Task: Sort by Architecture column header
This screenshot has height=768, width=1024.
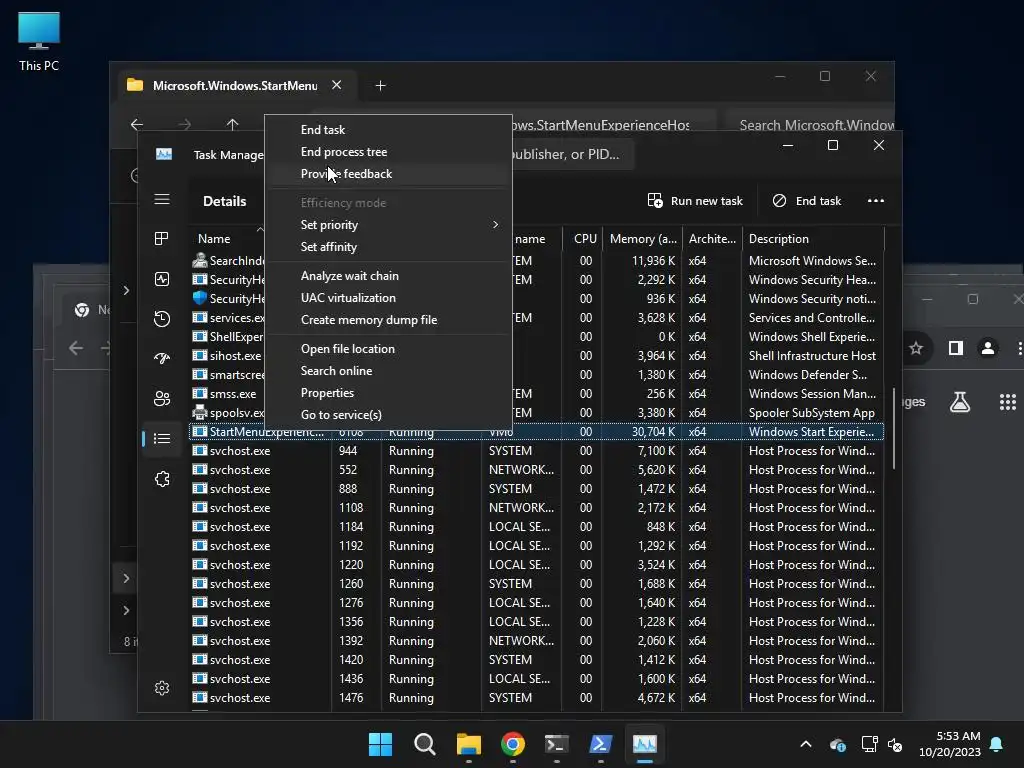Action: point(712,238)
